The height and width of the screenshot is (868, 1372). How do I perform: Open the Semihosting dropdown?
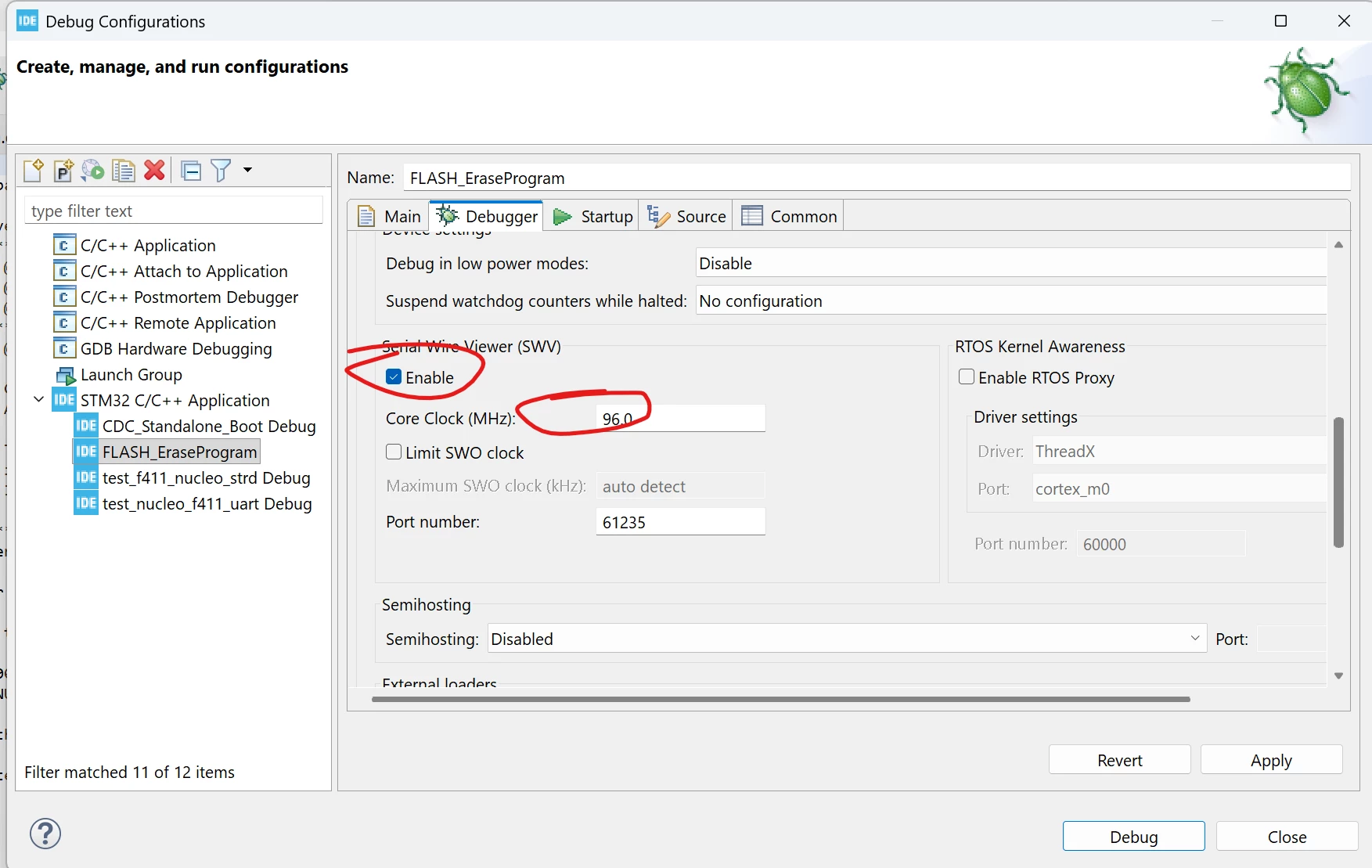click(x=847, y=639)
